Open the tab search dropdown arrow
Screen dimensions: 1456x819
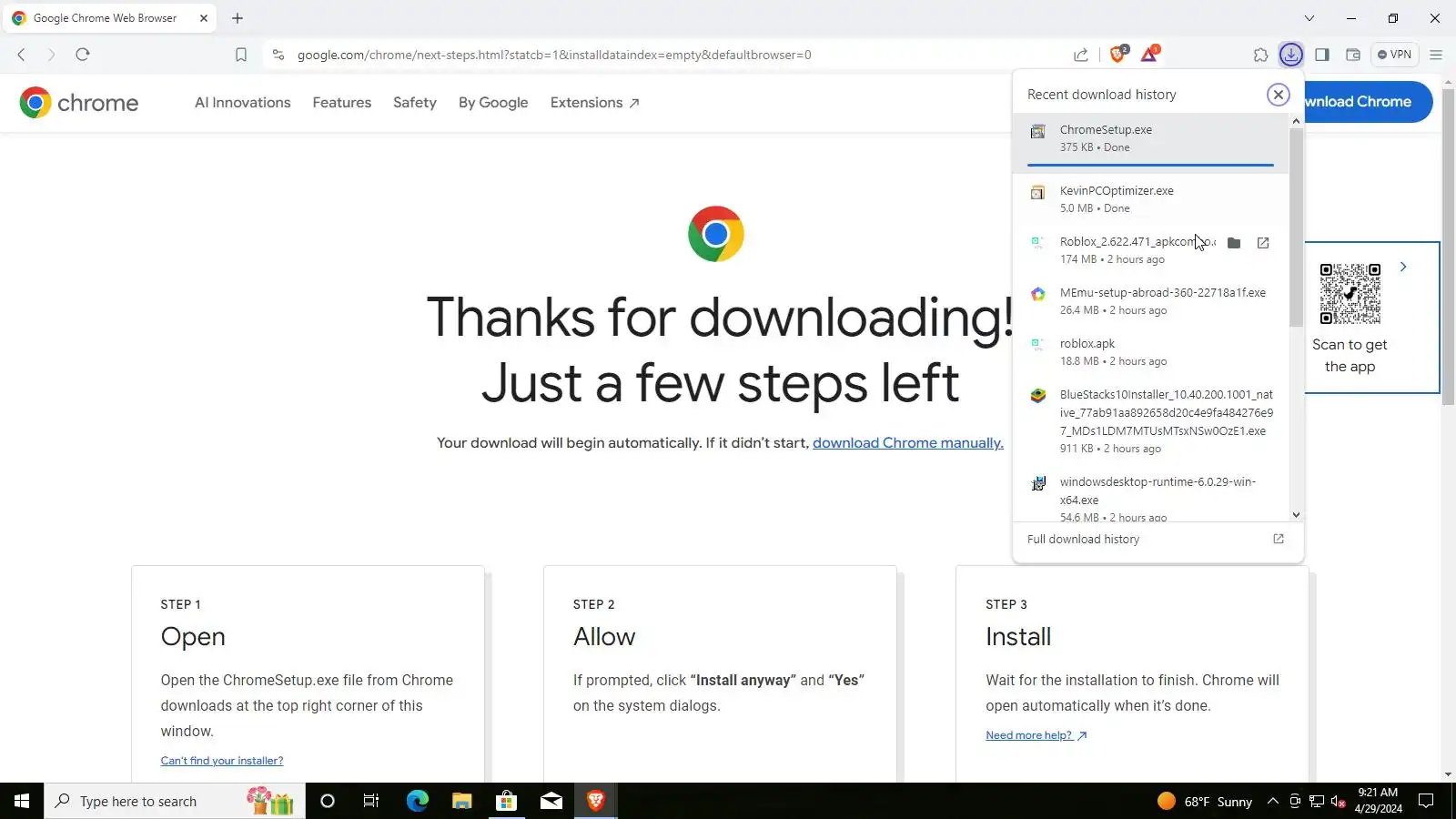pyautogui.click(x=1309, y=18)
